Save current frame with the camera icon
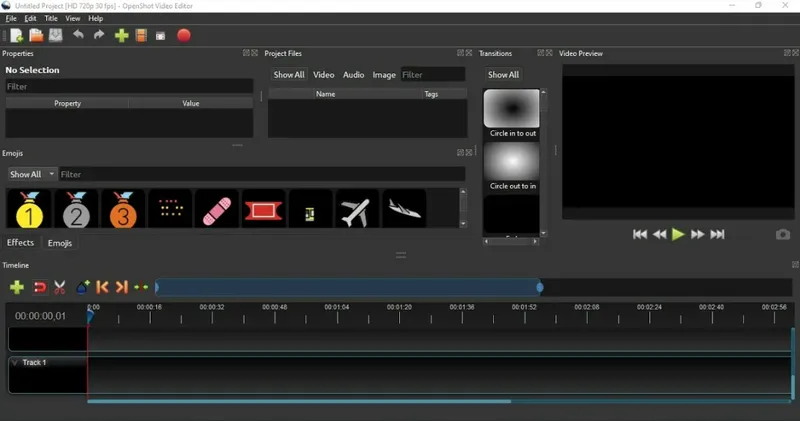The height and width of the screenshot is (421, 800). pyautogui.click(x=783, y=235)
